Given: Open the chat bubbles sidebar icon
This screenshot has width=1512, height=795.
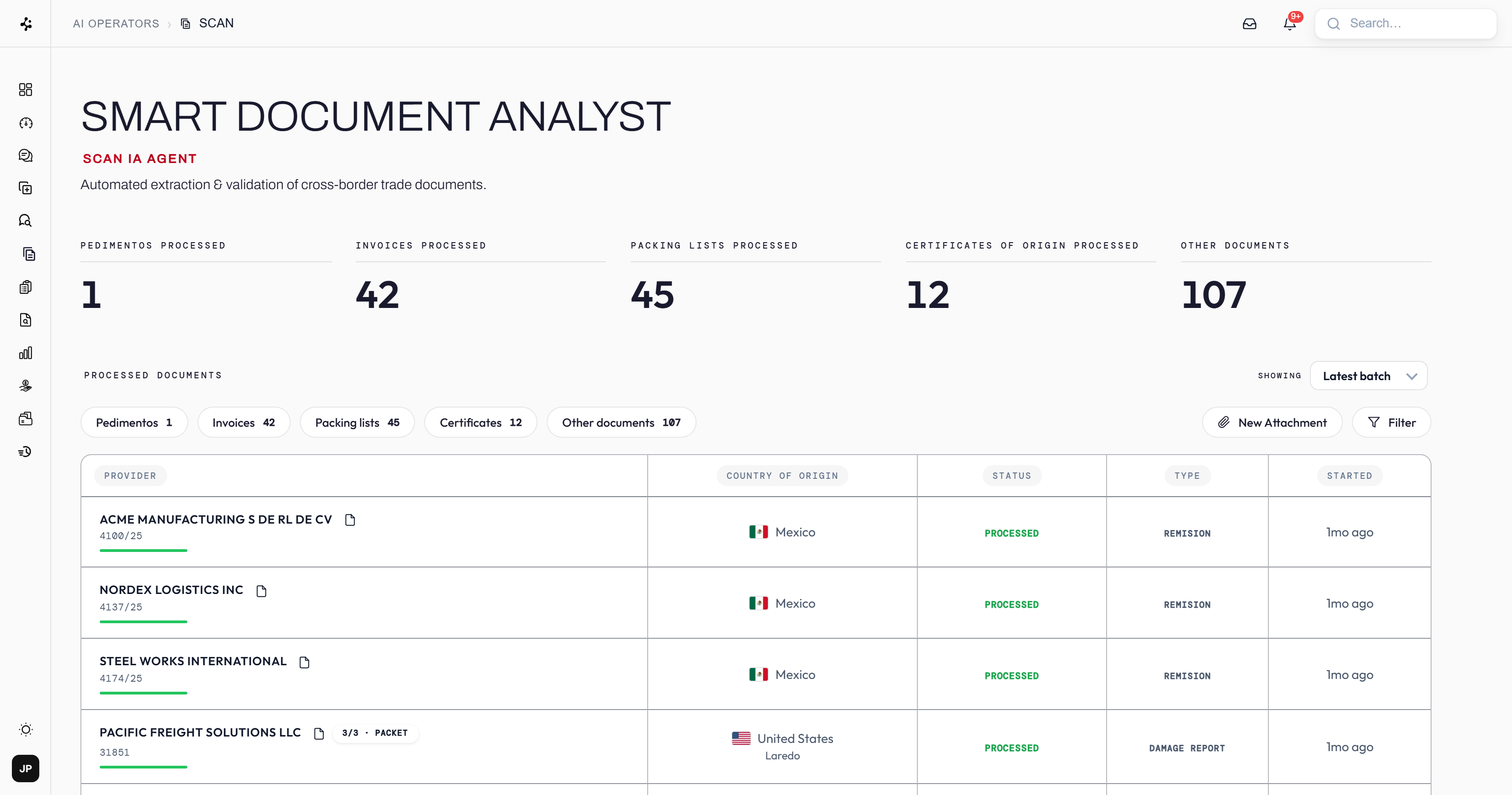Looking at the screenshot, I should [25, 155].
